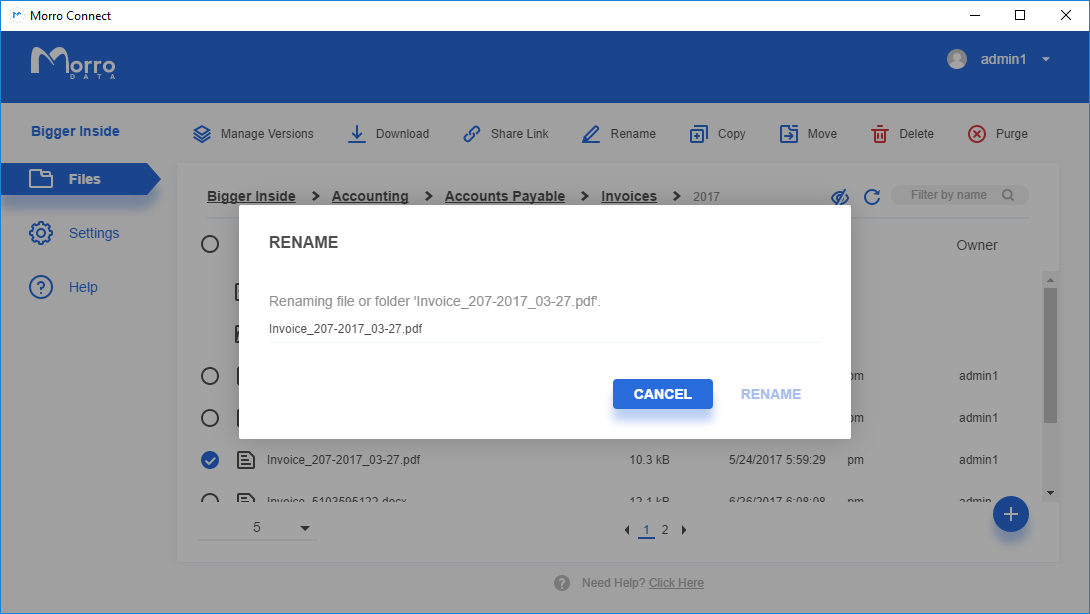Click the blue plus floating action button
Screen dimensions: 1090x614
(x=1011, y=514)
